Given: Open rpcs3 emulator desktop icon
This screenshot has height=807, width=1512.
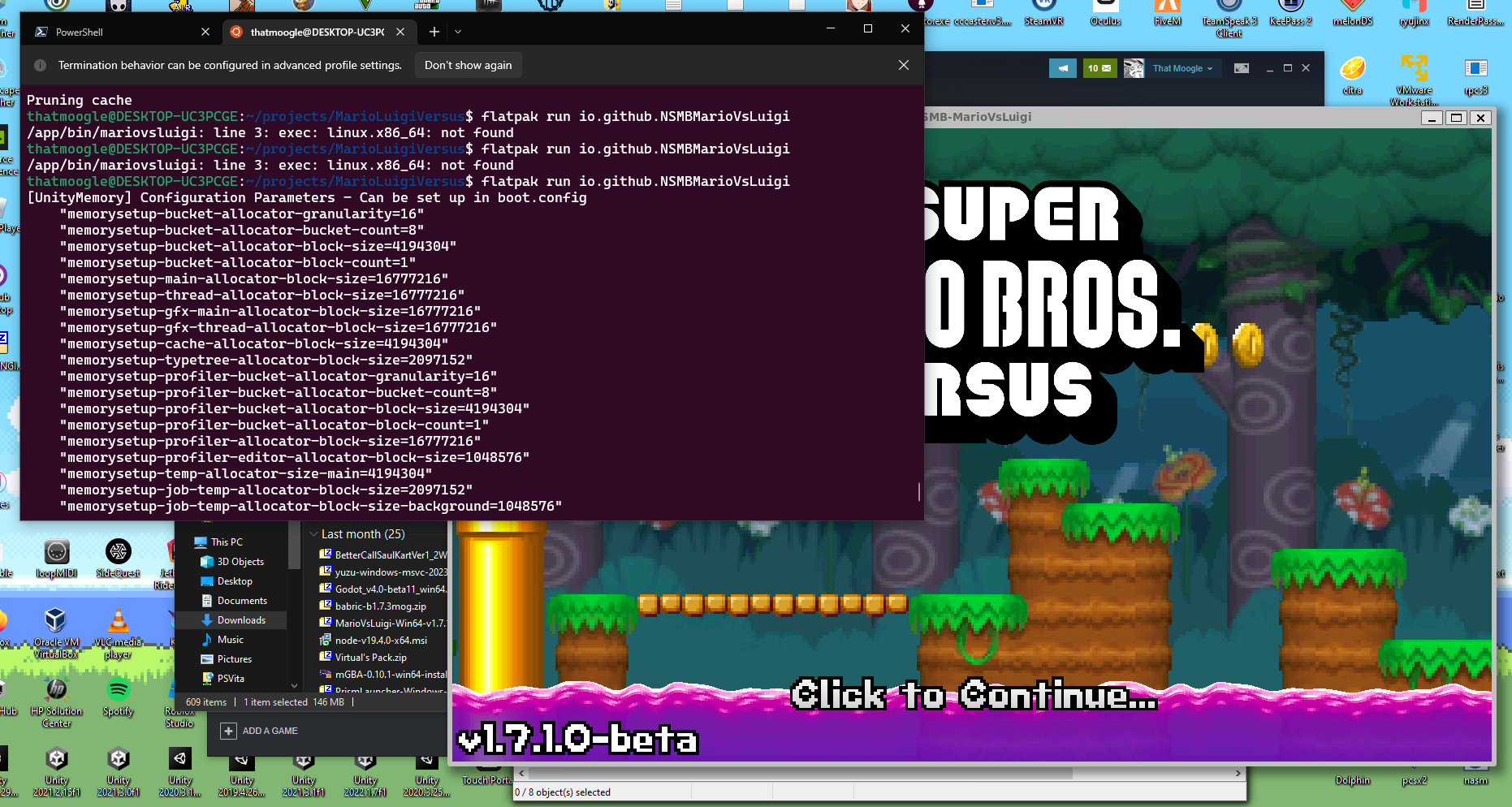Looking at the screenshot, I should coord(1475,69).
